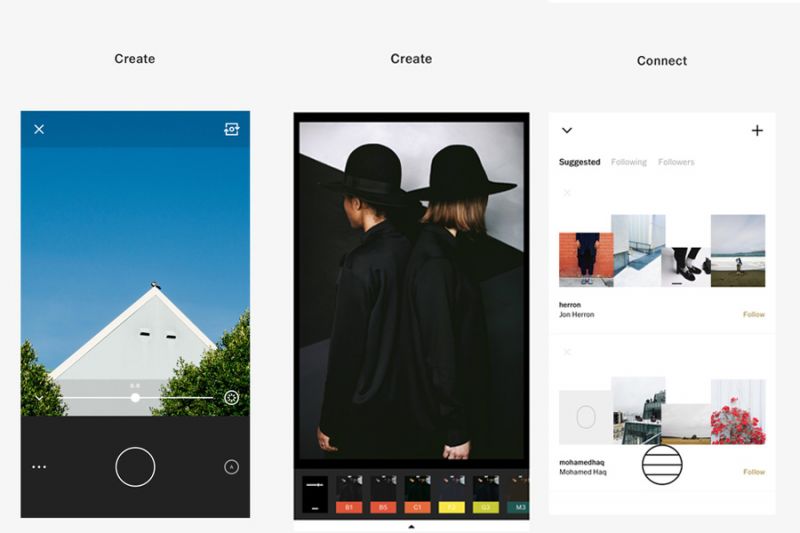Follow Mohamed Haq
Viewport: 800px width, 533px height.
tap(754, 472)
